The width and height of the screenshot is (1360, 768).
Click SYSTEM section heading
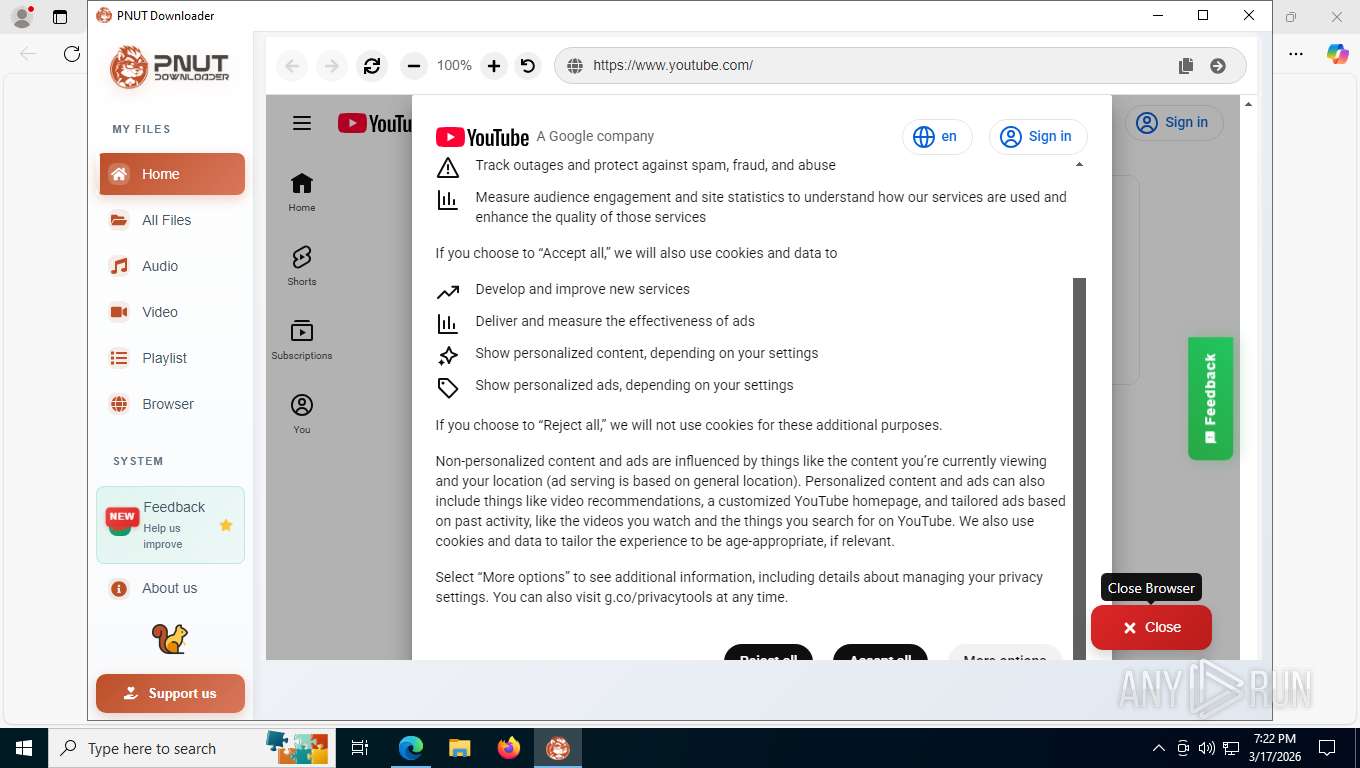[x=138, y=461]
